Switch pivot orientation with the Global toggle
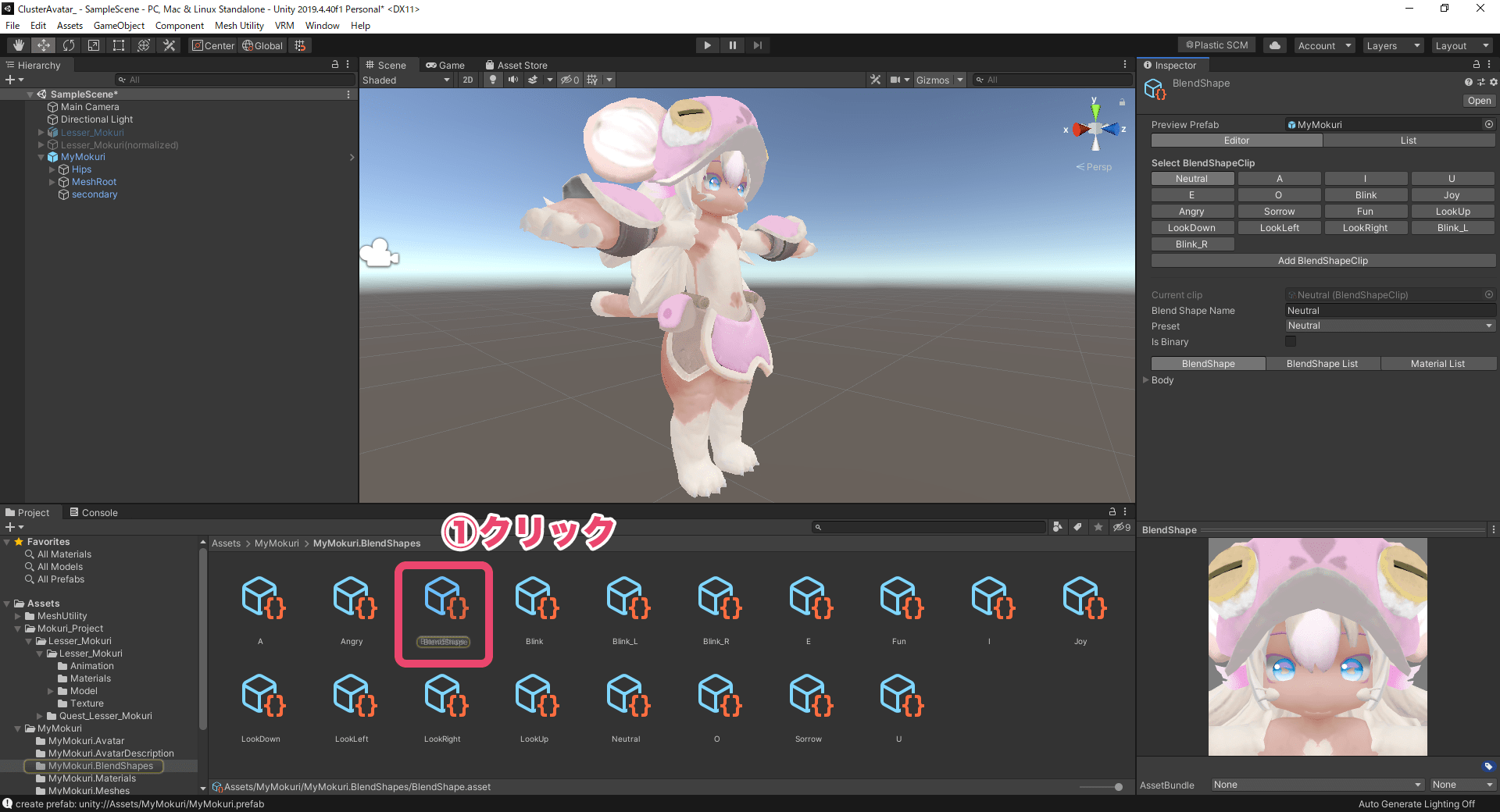This screenshot has height=812, width=1500. tap(262, 45)
